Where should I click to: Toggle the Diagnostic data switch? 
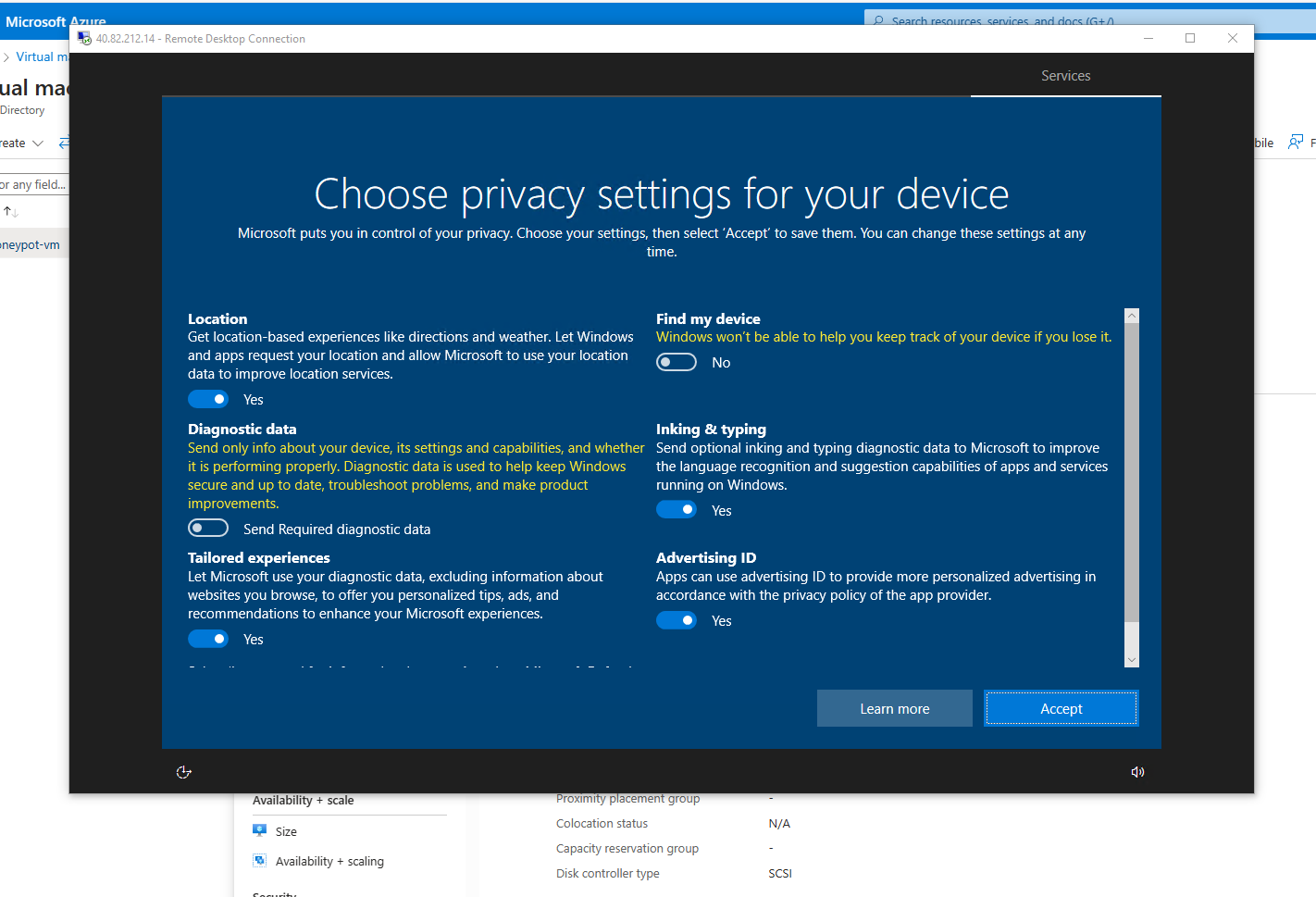coord(208,528)
